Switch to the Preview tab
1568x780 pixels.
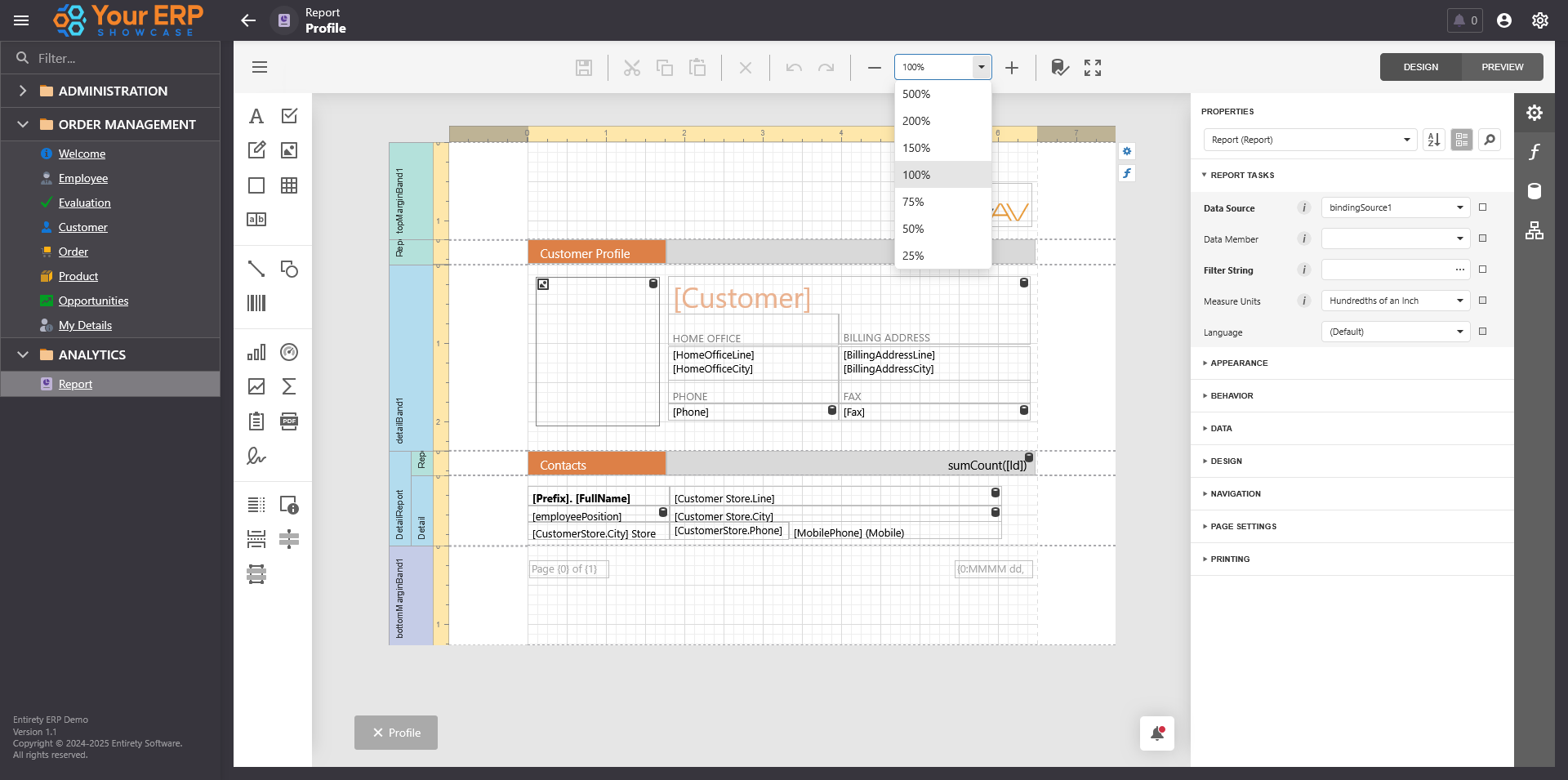click(1502, 67)
